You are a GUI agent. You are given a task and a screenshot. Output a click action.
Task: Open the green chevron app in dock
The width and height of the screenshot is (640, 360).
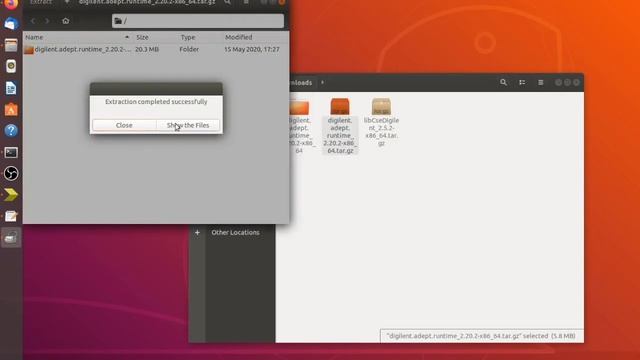pos(11,195)
